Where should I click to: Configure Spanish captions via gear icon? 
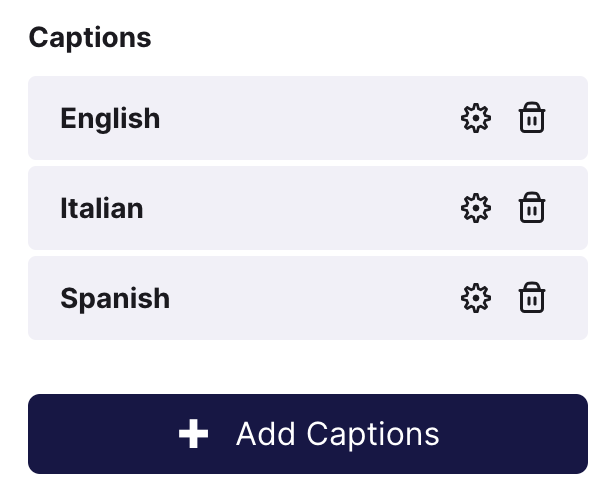(475, 298)
